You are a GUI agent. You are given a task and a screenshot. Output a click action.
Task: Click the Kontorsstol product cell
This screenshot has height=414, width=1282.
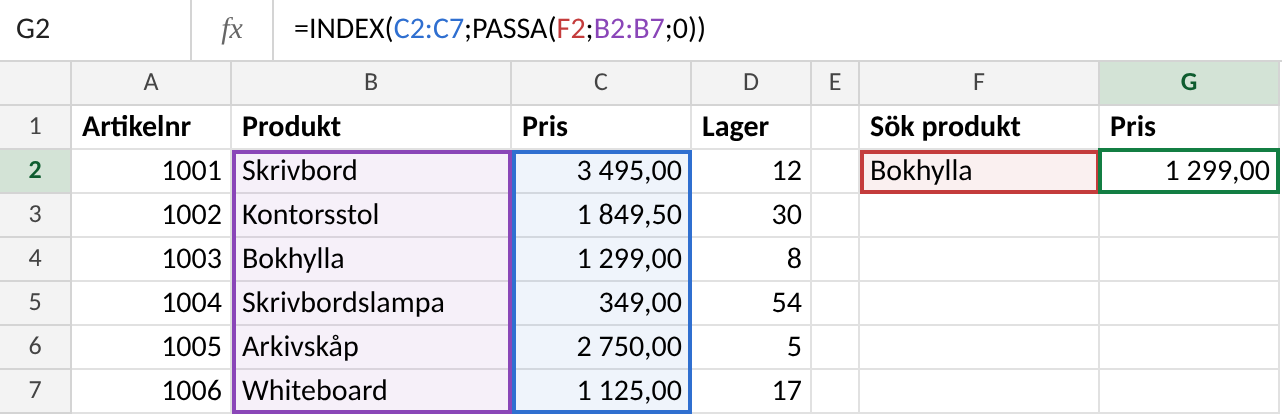pyautogui.click(x=371, y=214)
